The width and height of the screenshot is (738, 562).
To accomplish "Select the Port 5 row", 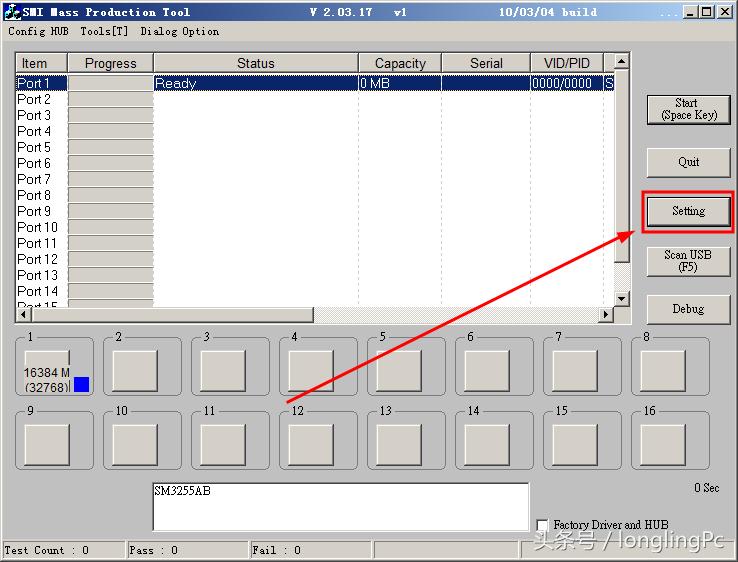I will click(315, 147).
